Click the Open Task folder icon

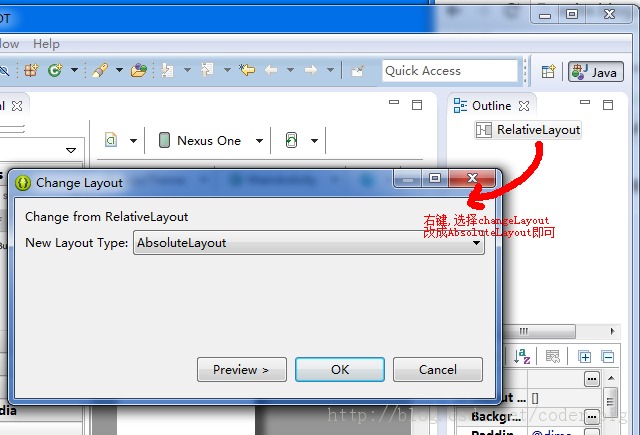point(139,71)
